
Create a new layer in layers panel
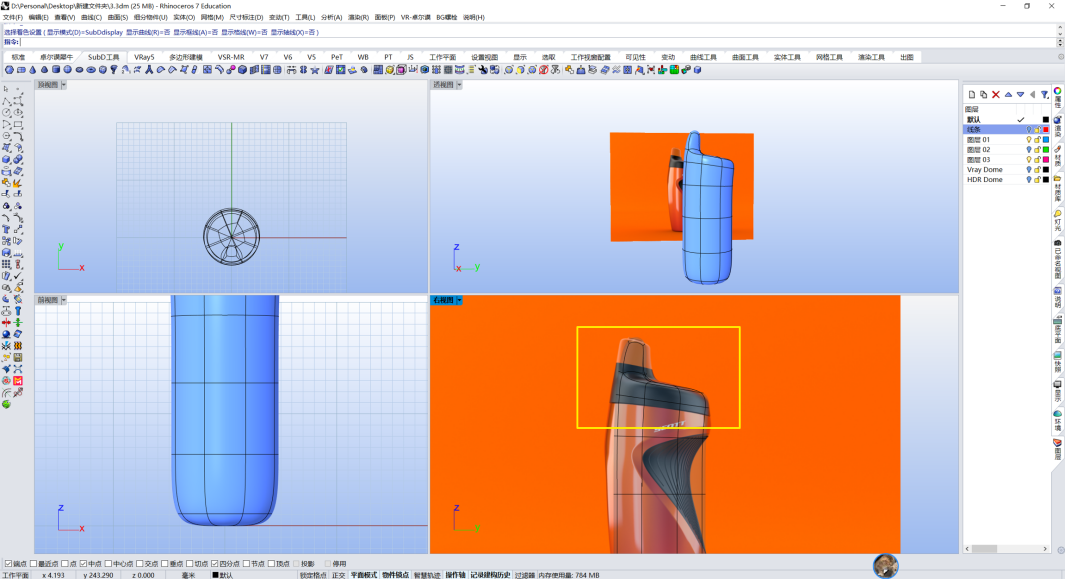coord(971,94)
